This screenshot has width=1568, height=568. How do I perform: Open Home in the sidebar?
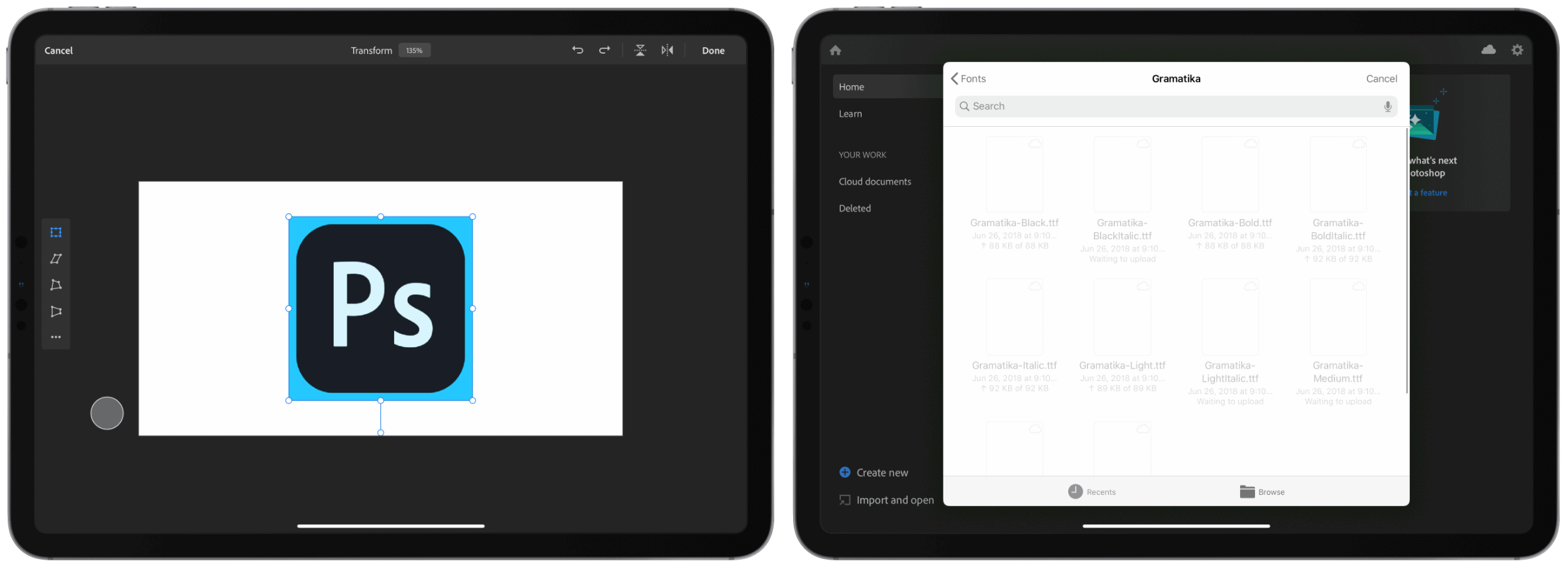point(888,87)
